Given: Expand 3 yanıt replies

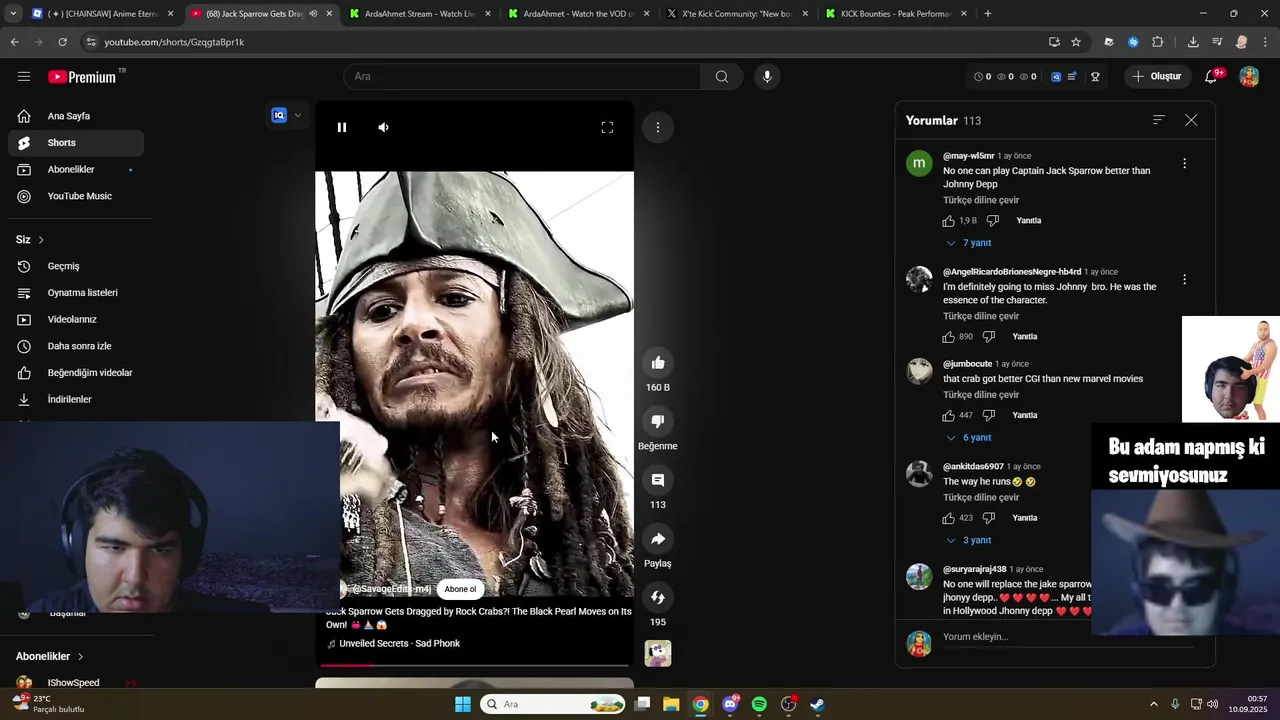Looking at the screenshot, I should (x=969, y=540).
